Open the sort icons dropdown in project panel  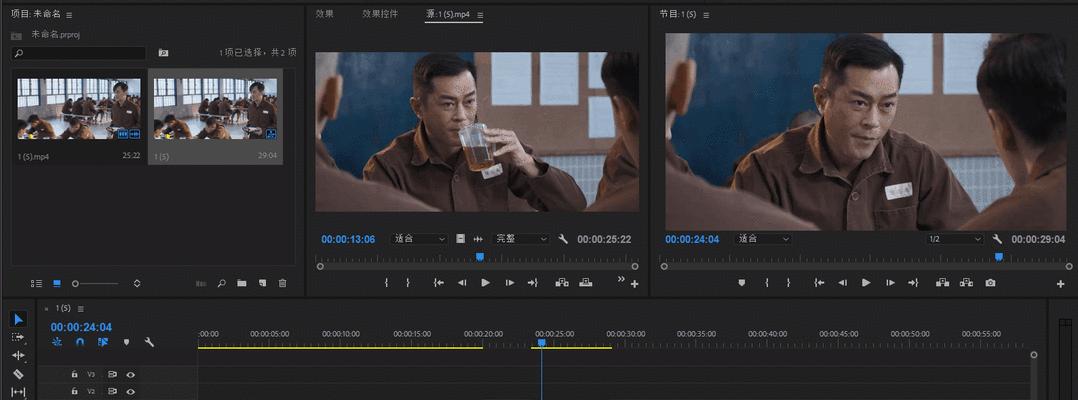pos(137,283)
